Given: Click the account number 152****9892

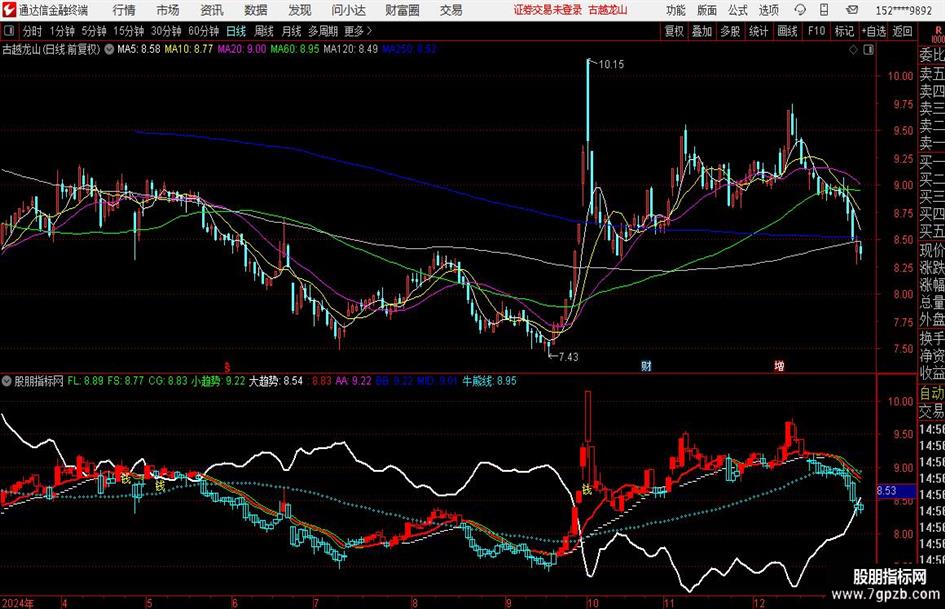Looking at the screenshot, I should [904, 10].
